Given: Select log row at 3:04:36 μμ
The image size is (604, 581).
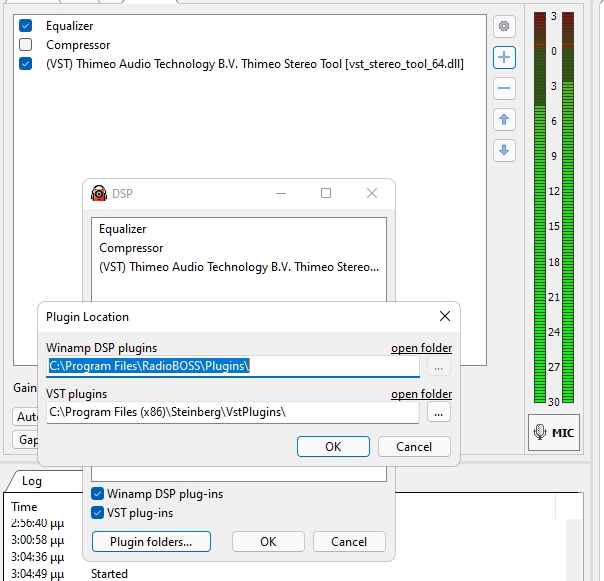Looking at the screenshot, I should [x=38, y=557].
